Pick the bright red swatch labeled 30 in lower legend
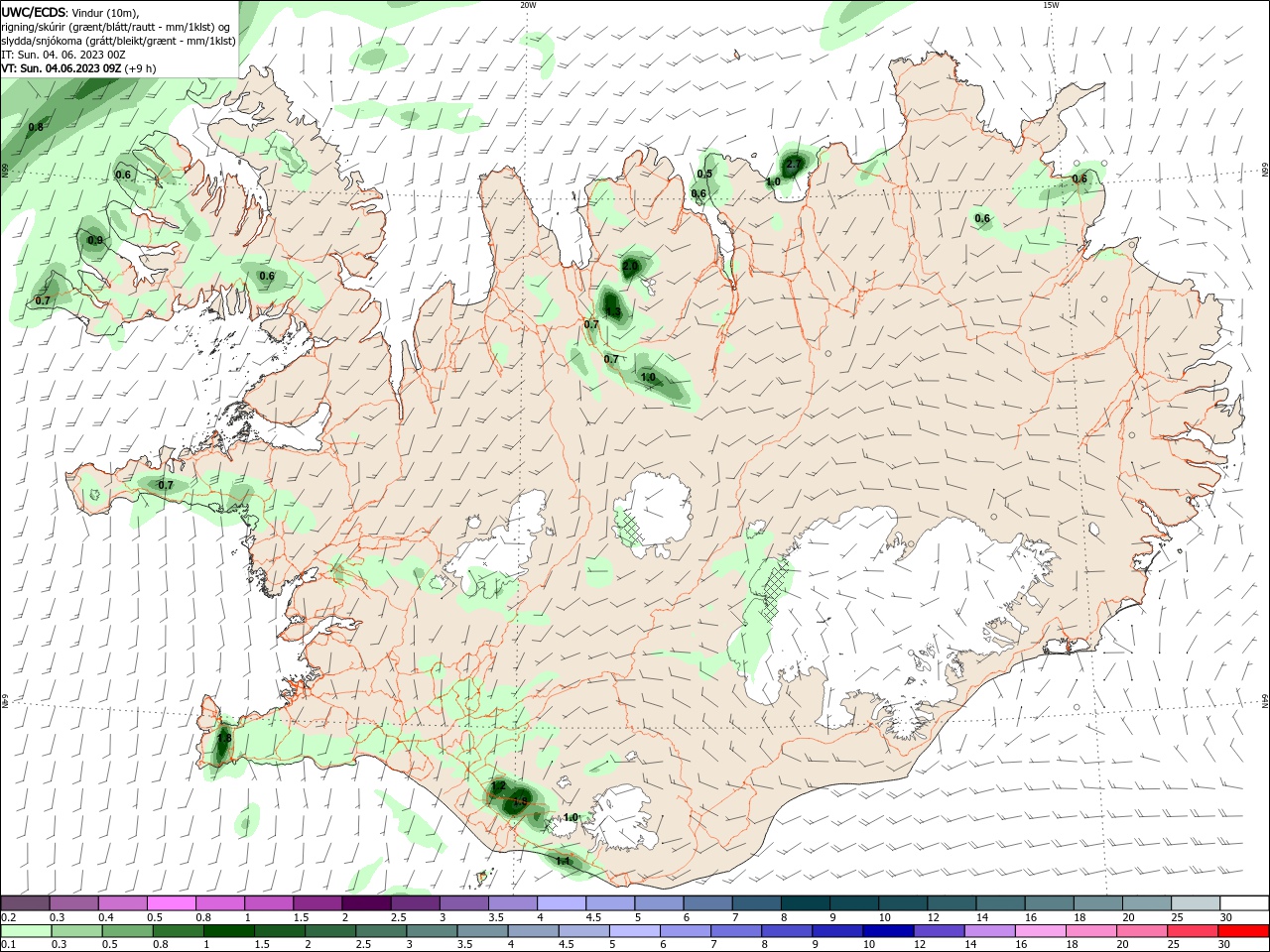 tap(1243, 931)
